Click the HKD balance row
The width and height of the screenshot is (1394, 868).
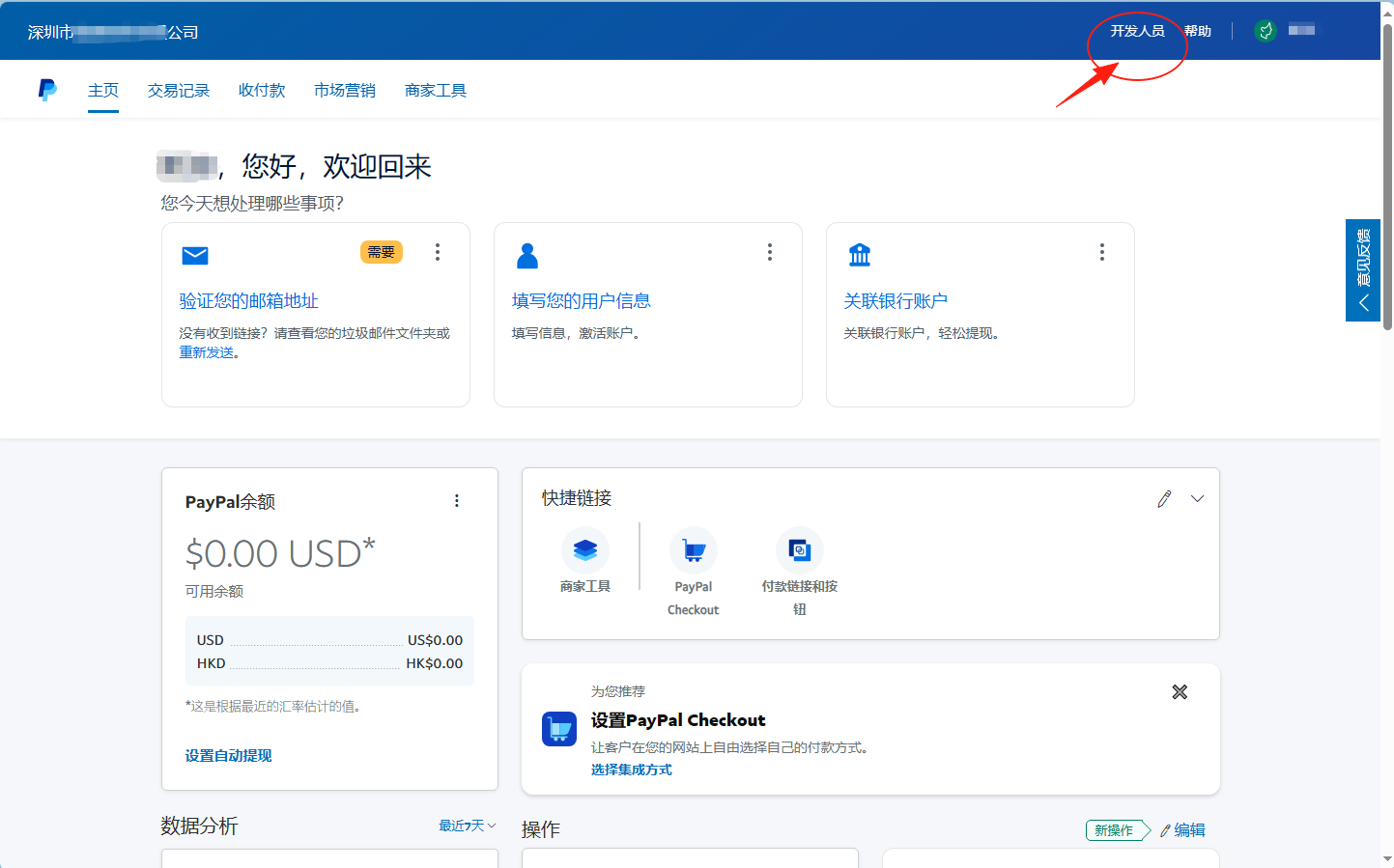(329, 663)
